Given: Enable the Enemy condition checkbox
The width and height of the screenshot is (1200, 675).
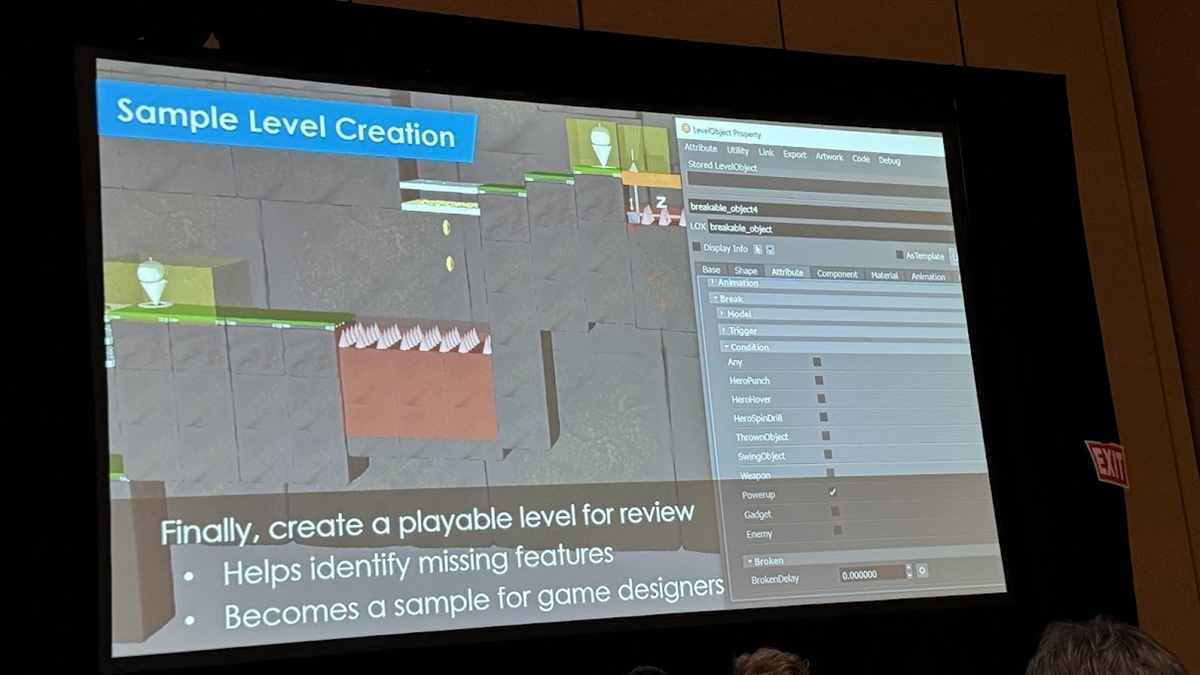Looking at the screenshot, I should coord(837,530).
